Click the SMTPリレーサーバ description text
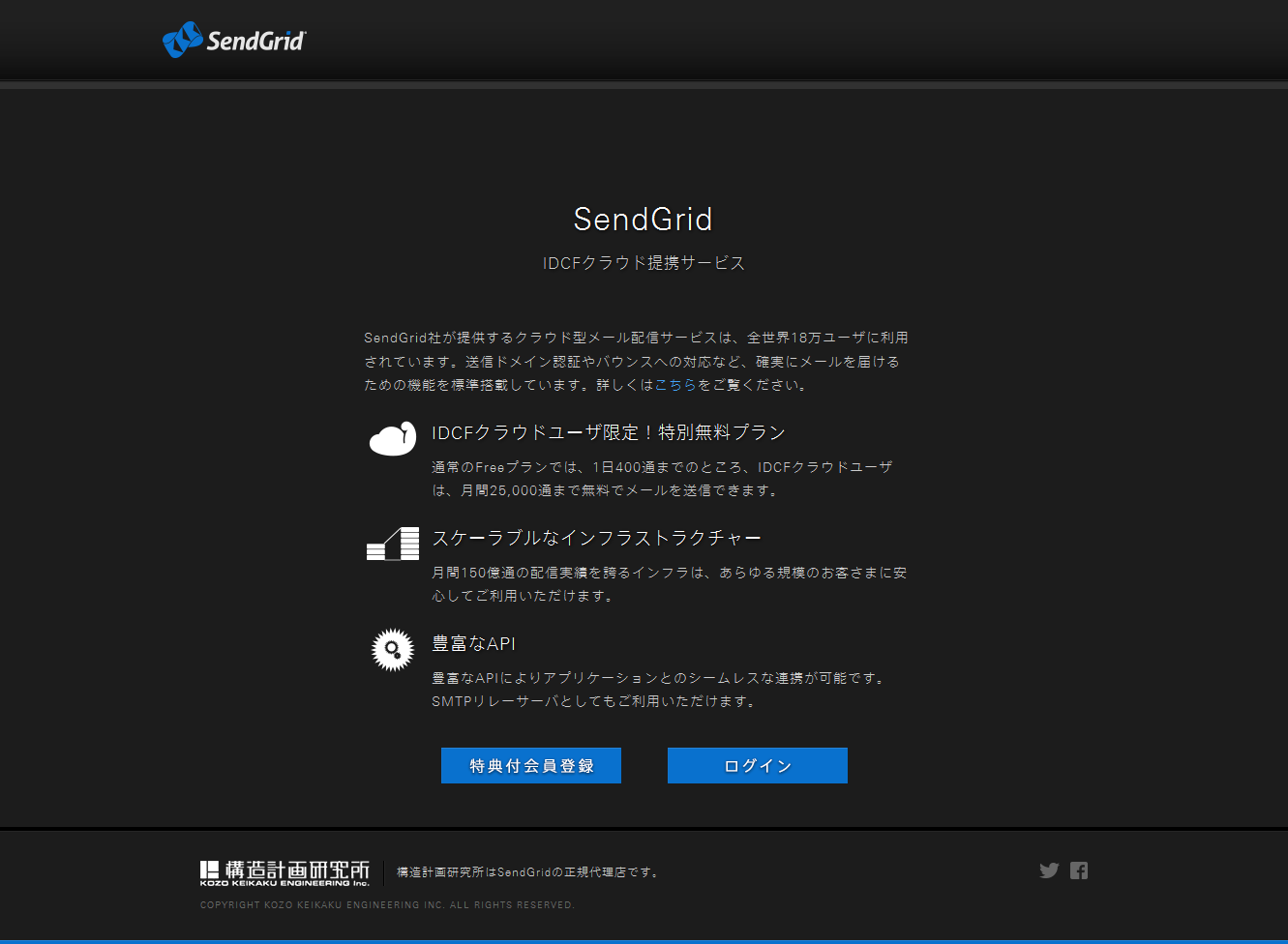 click(x=658, y=690)
